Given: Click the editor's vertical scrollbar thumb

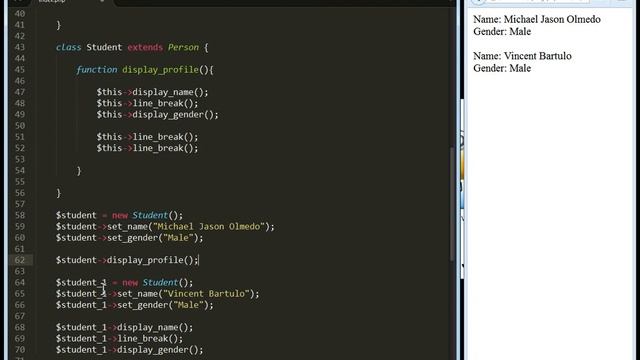Looking at the screenshot, I should click(452, 204).
